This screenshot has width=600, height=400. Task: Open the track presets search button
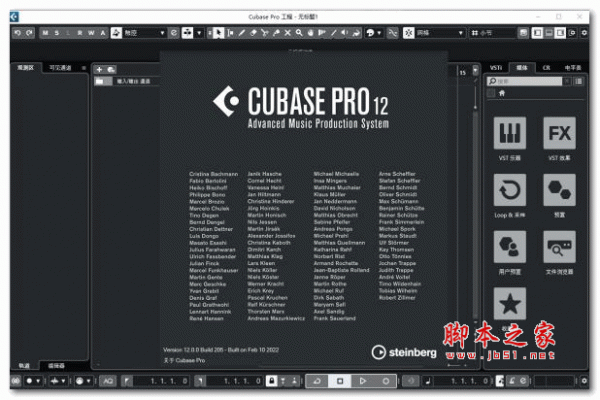pos(111,69)
